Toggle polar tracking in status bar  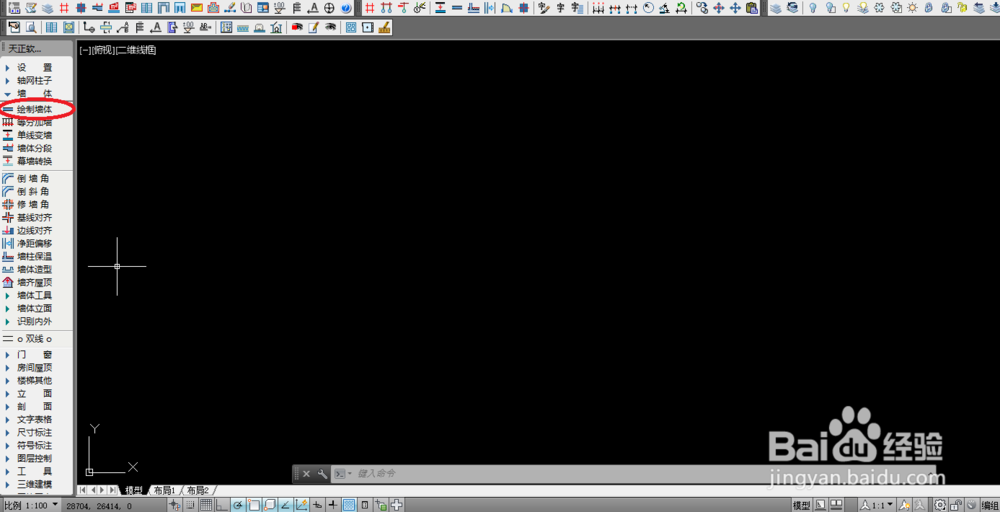point(238,505)
